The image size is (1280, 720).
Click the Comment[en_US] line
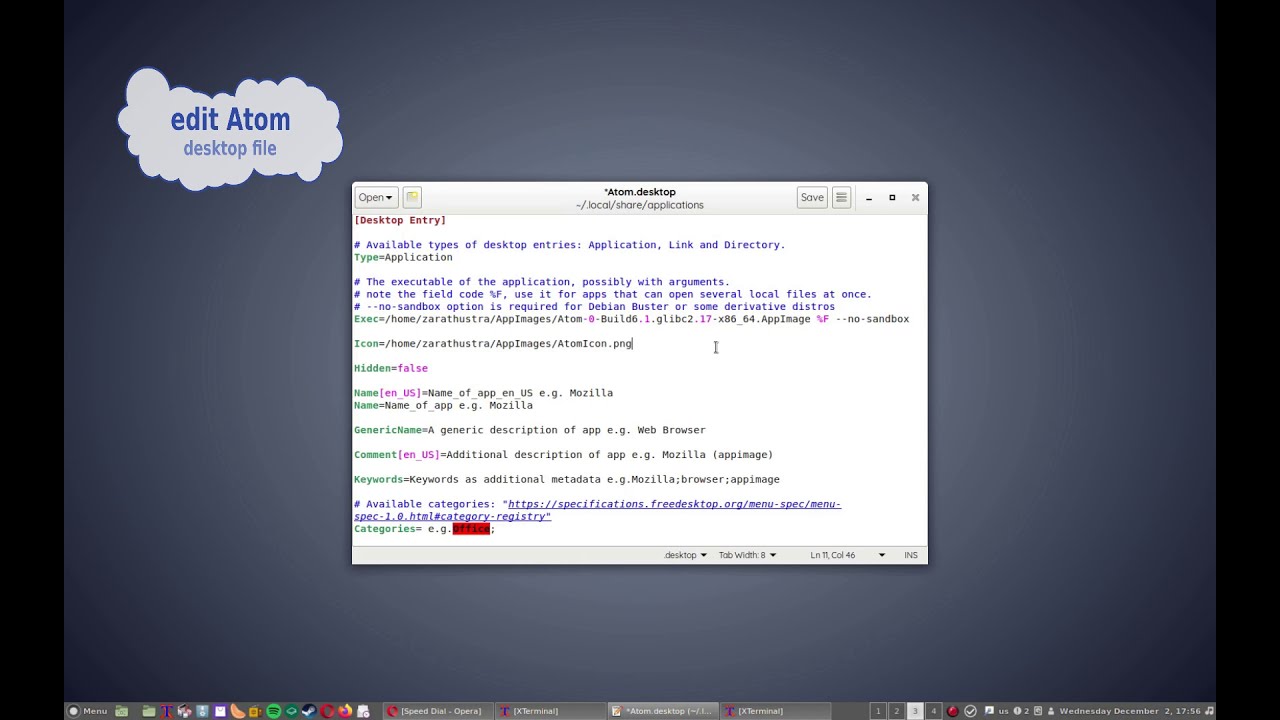[564, 455]
